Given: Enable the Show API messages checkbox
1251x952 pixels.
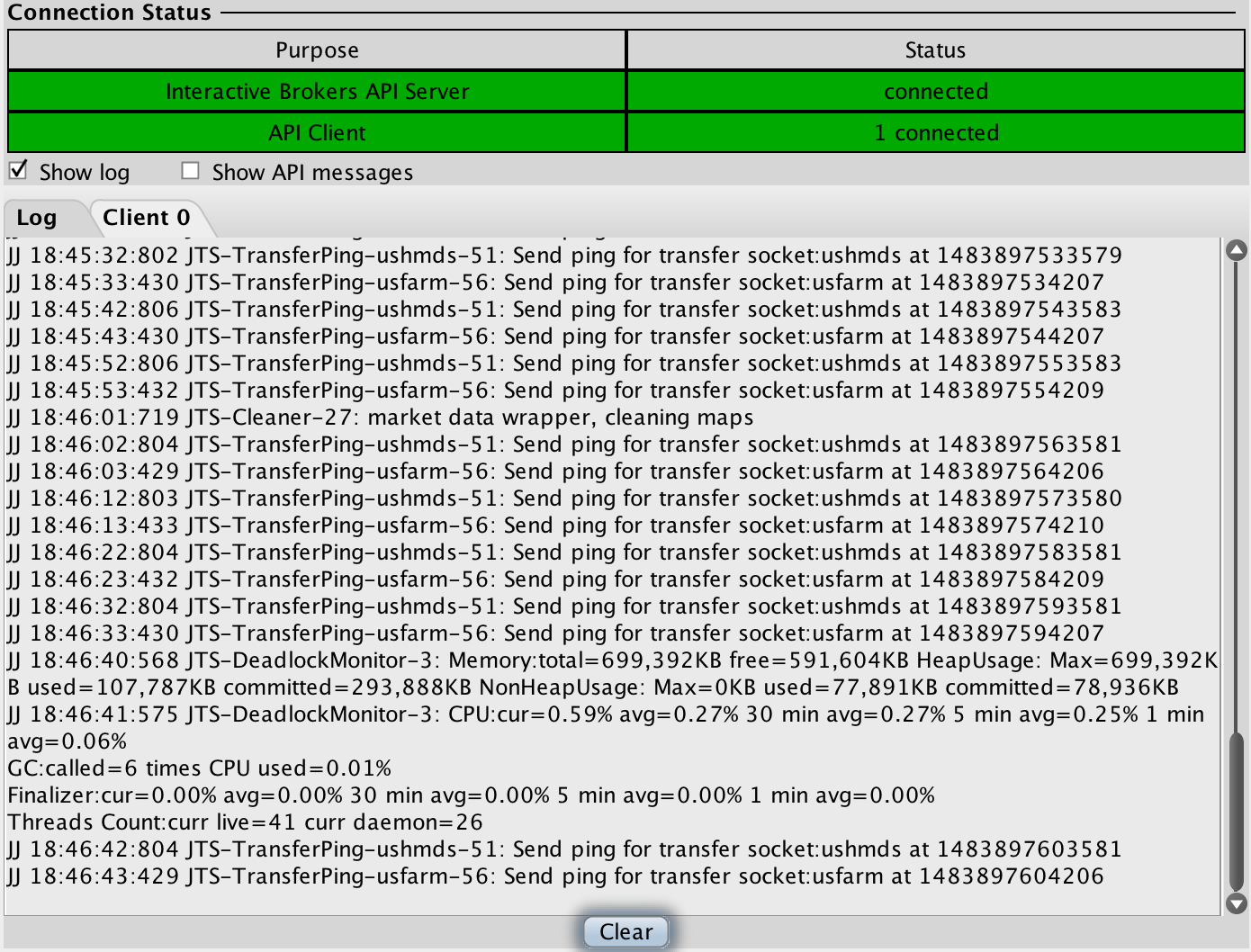Looking at the screenshot, I should pos(190,170).
